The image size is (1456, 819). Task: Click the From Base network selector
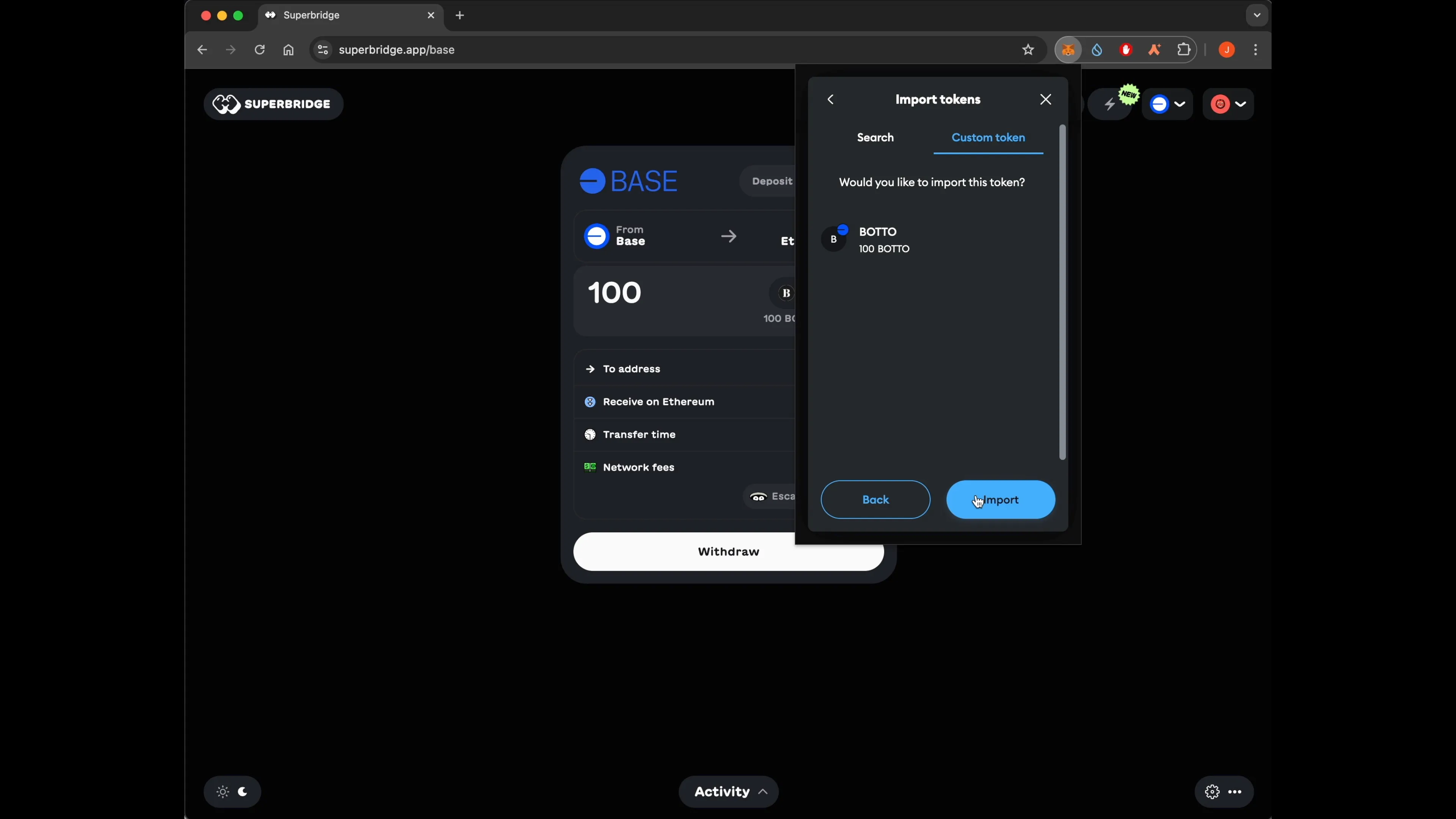(x=615, y=236)
